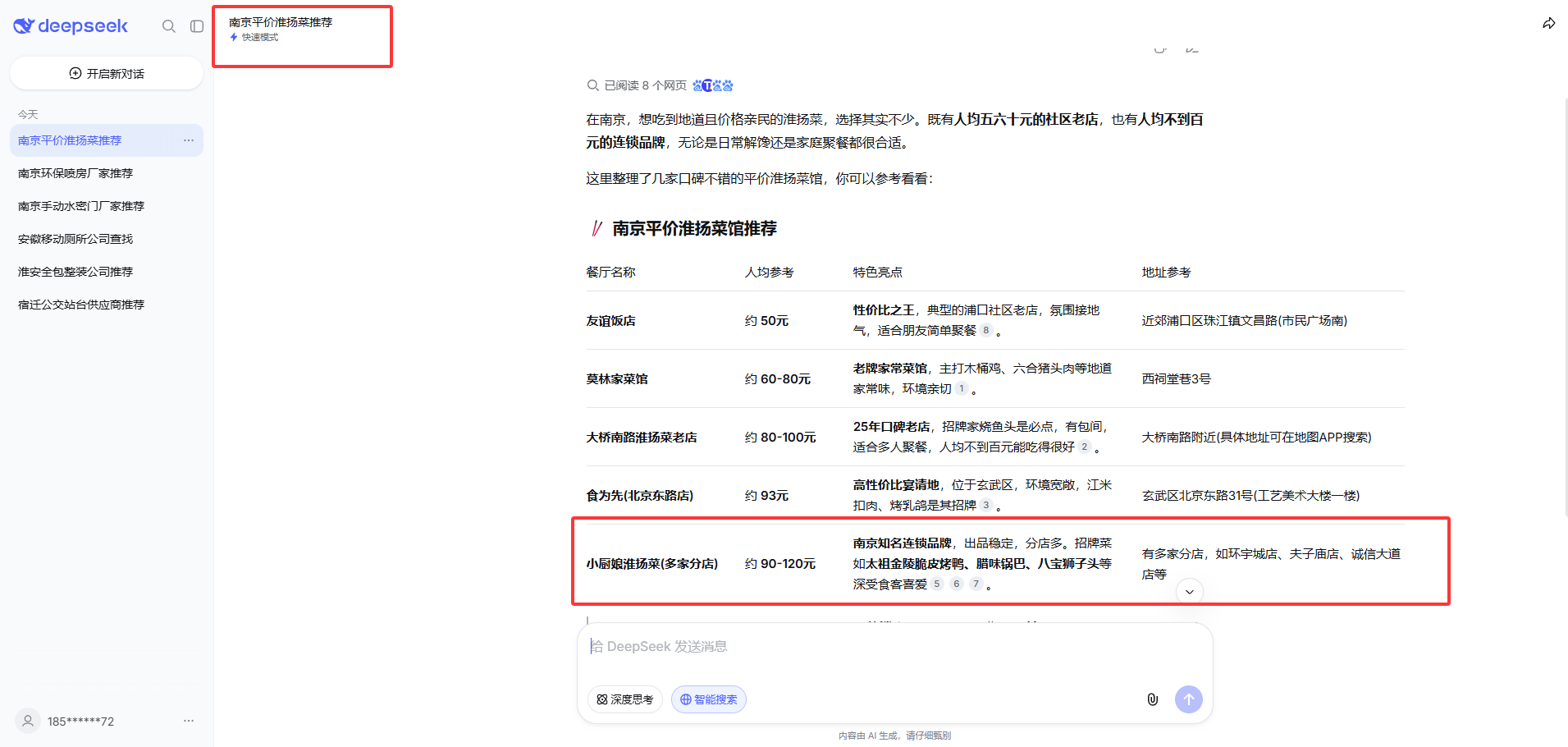Screen dimensions: 1568x747
Task: Click the 西祠堂巷3号 address cell
Action: 1176,378
